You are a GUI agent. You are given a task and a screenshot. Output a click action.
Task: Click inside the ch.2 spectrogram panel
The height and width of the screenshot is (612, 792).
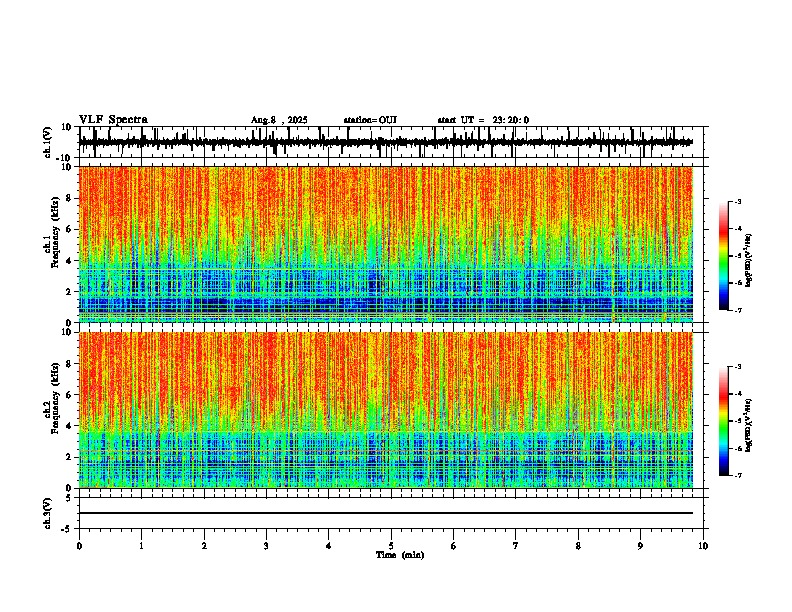coord(386,410)
